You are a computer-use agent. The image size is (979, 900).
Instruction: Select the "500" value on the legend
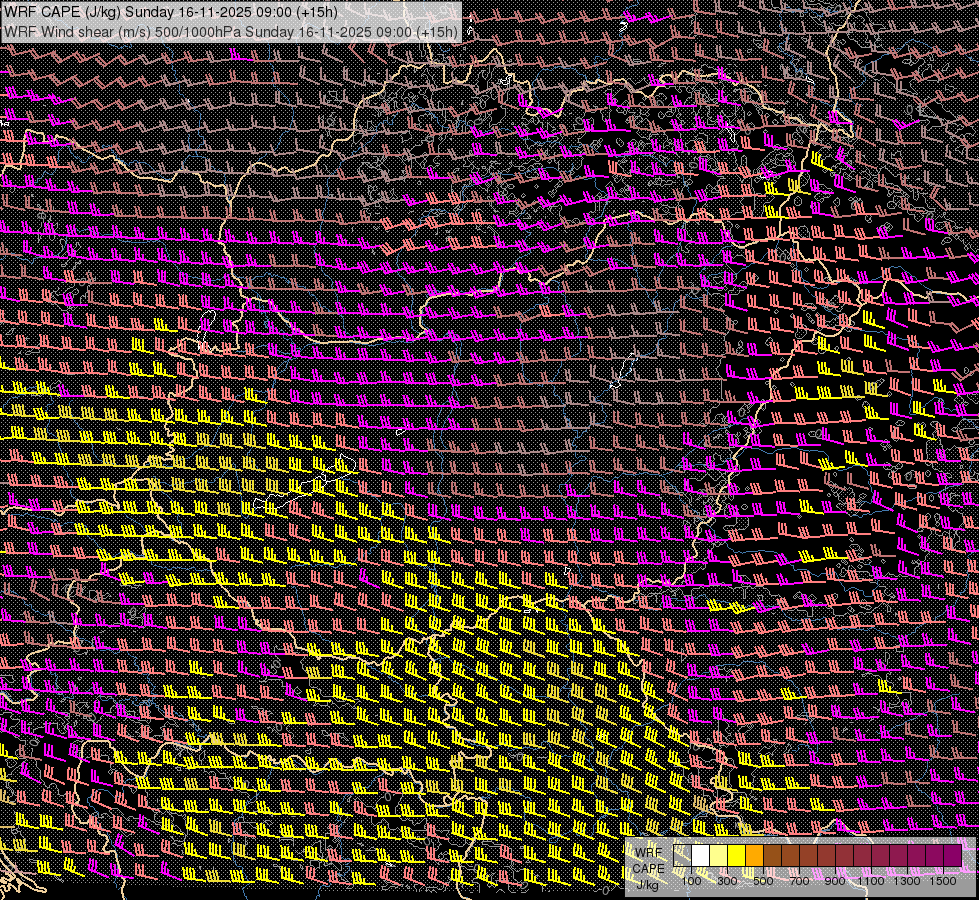763,880
